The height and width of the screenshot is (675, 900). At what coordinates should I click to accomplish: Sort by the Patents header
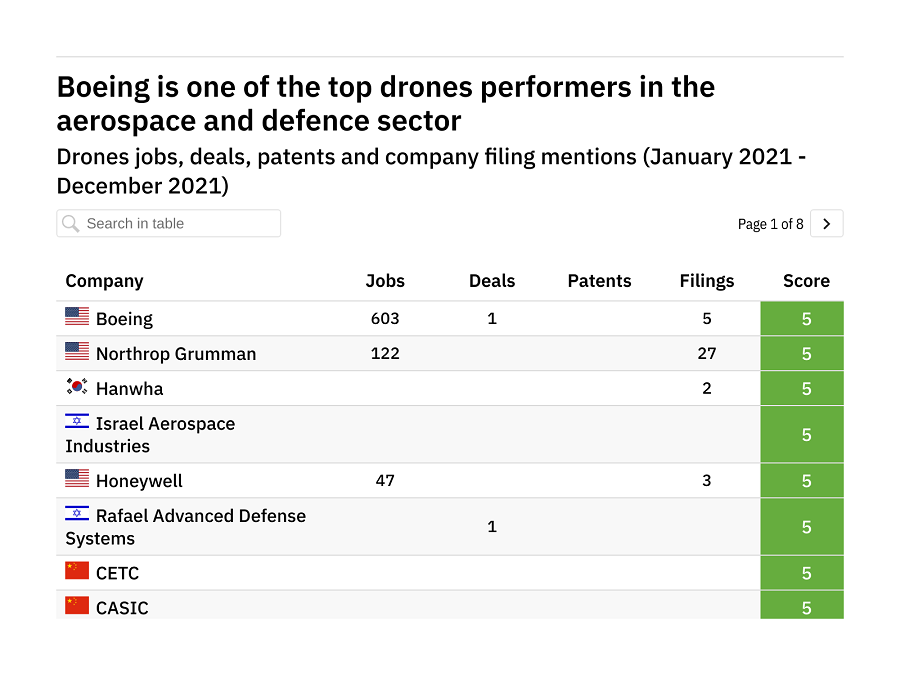(599, 281)
